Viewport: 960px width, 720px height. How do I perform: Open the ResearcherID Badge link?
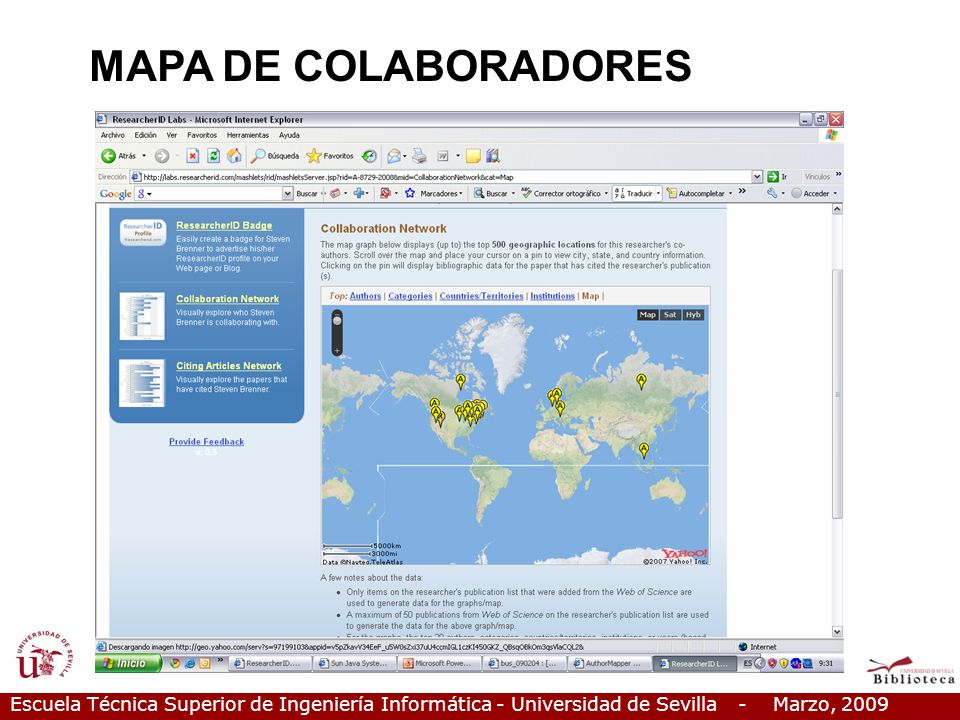point(224,225)
